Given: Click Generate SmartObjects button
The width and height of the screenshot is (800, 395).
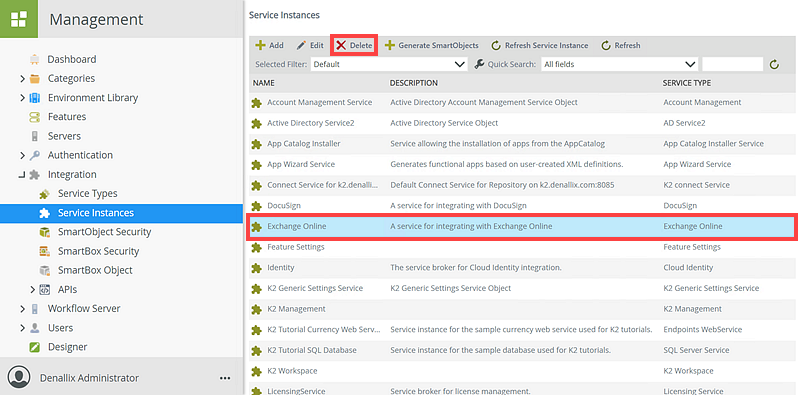Looking at the screenshot, I should [x=432, y=45].
